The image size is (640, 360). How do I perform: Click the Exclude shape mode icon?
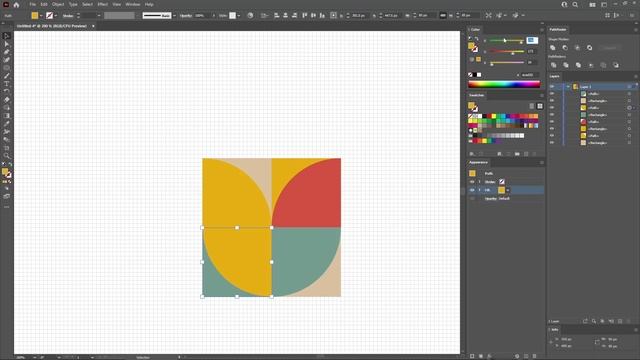[x=589, y=48]
